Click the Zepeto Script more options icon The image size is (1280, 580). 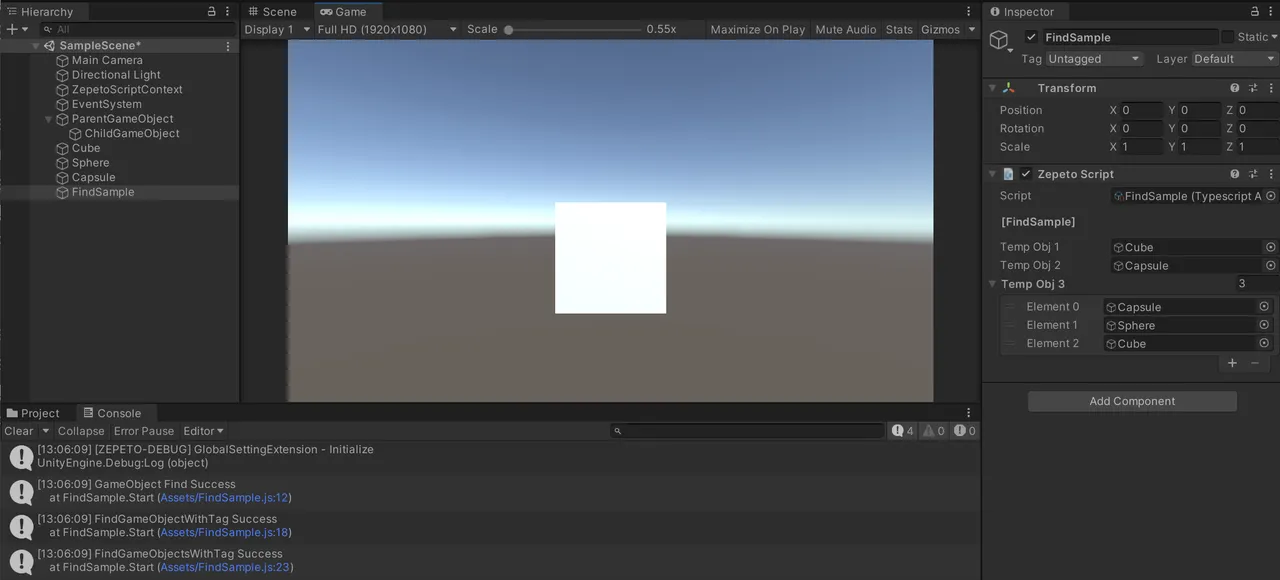[x=1271, y=173]
